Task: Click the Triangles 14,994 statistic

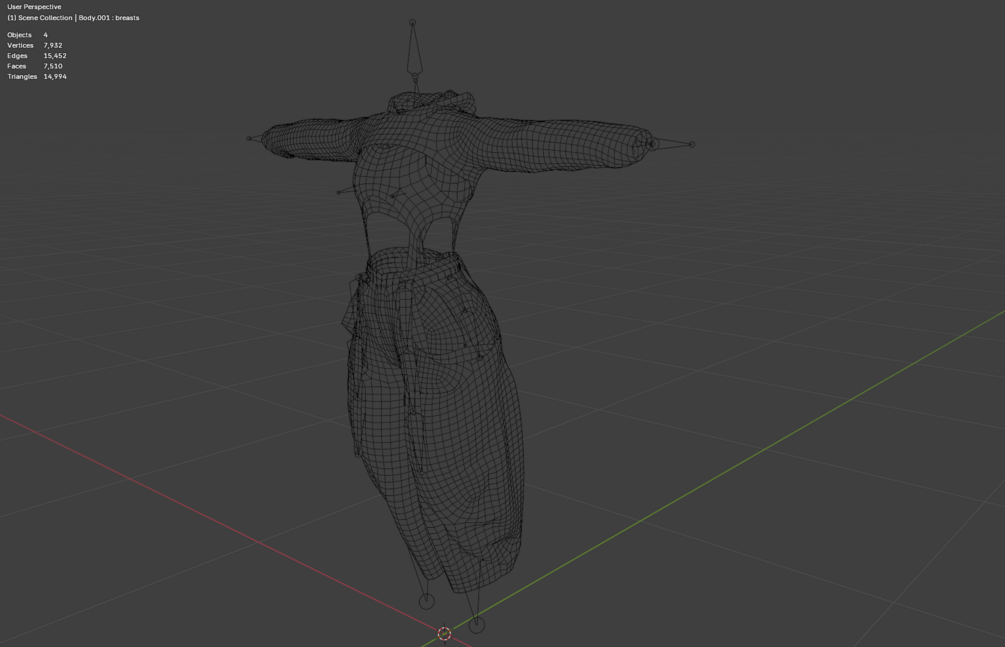Action: pos(37,76)
